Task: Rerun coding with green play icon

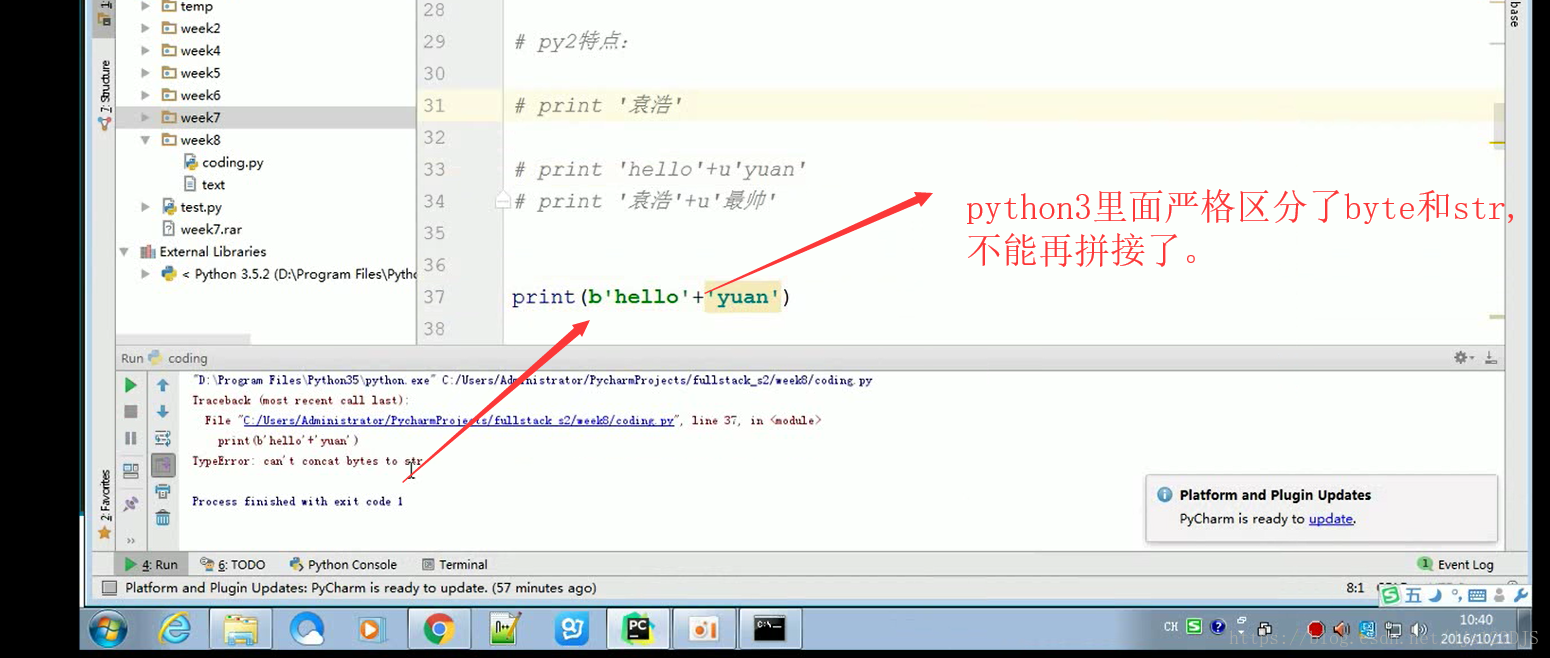Action: pyautogui.click(x=131, y=385)
